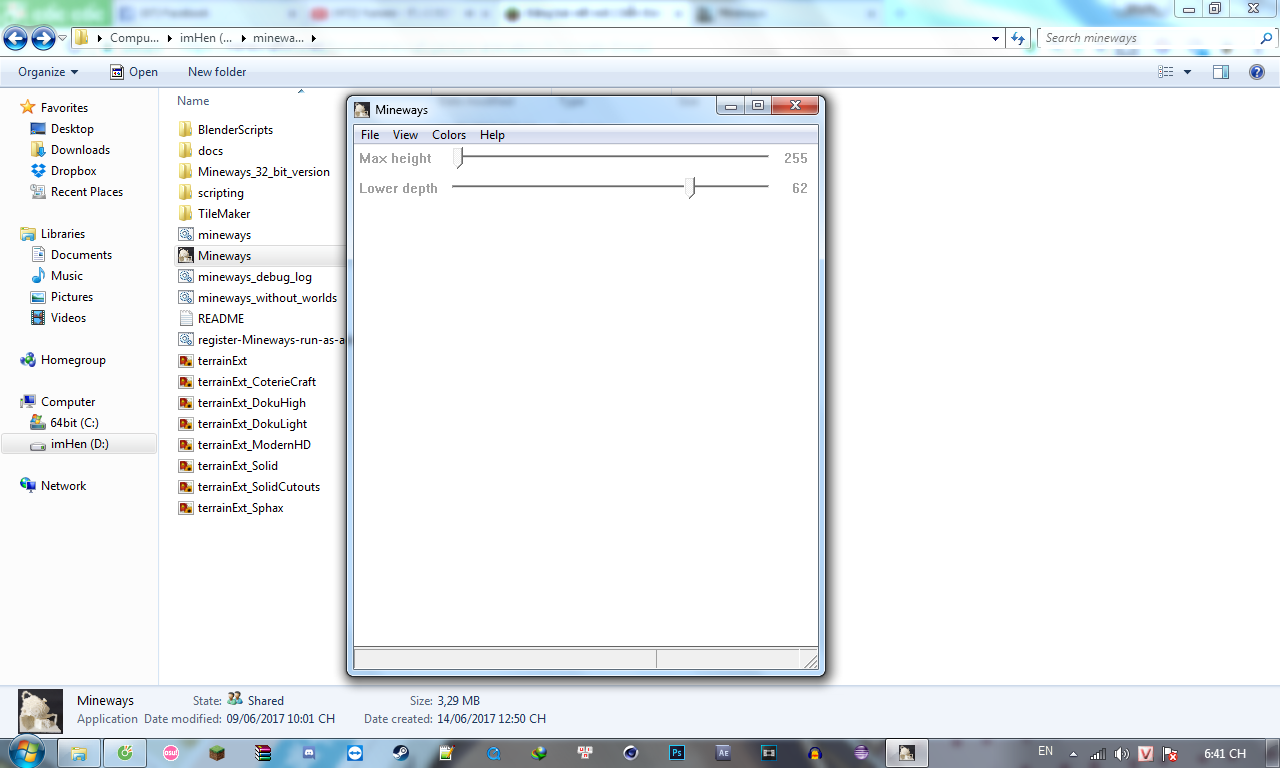This screenshot has height=768, width=1280.
Task: Select the TileMaker folder icon
Action: pos(185,214)
